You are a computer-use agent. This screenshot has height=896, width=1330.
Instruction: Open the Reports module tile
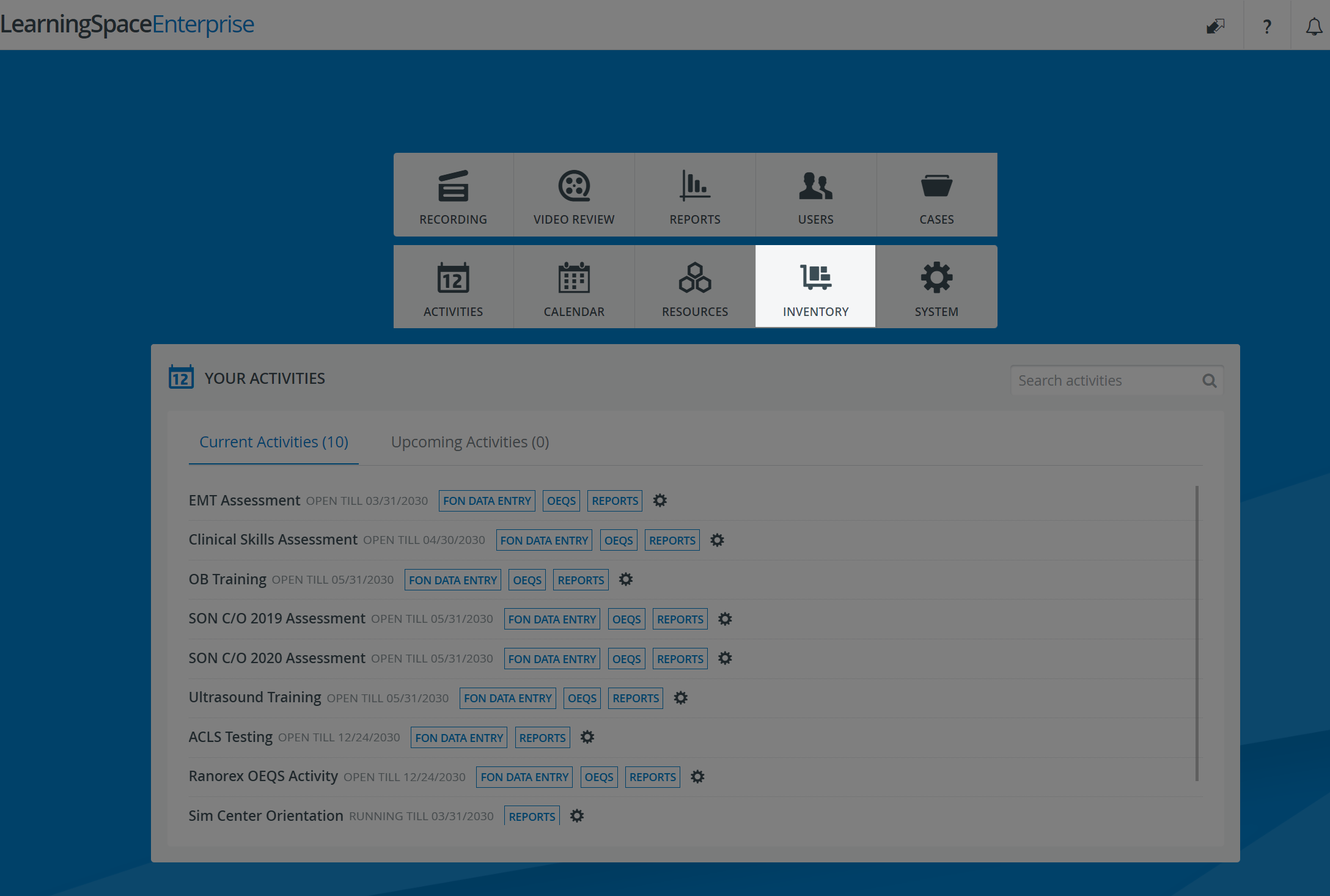695,194
